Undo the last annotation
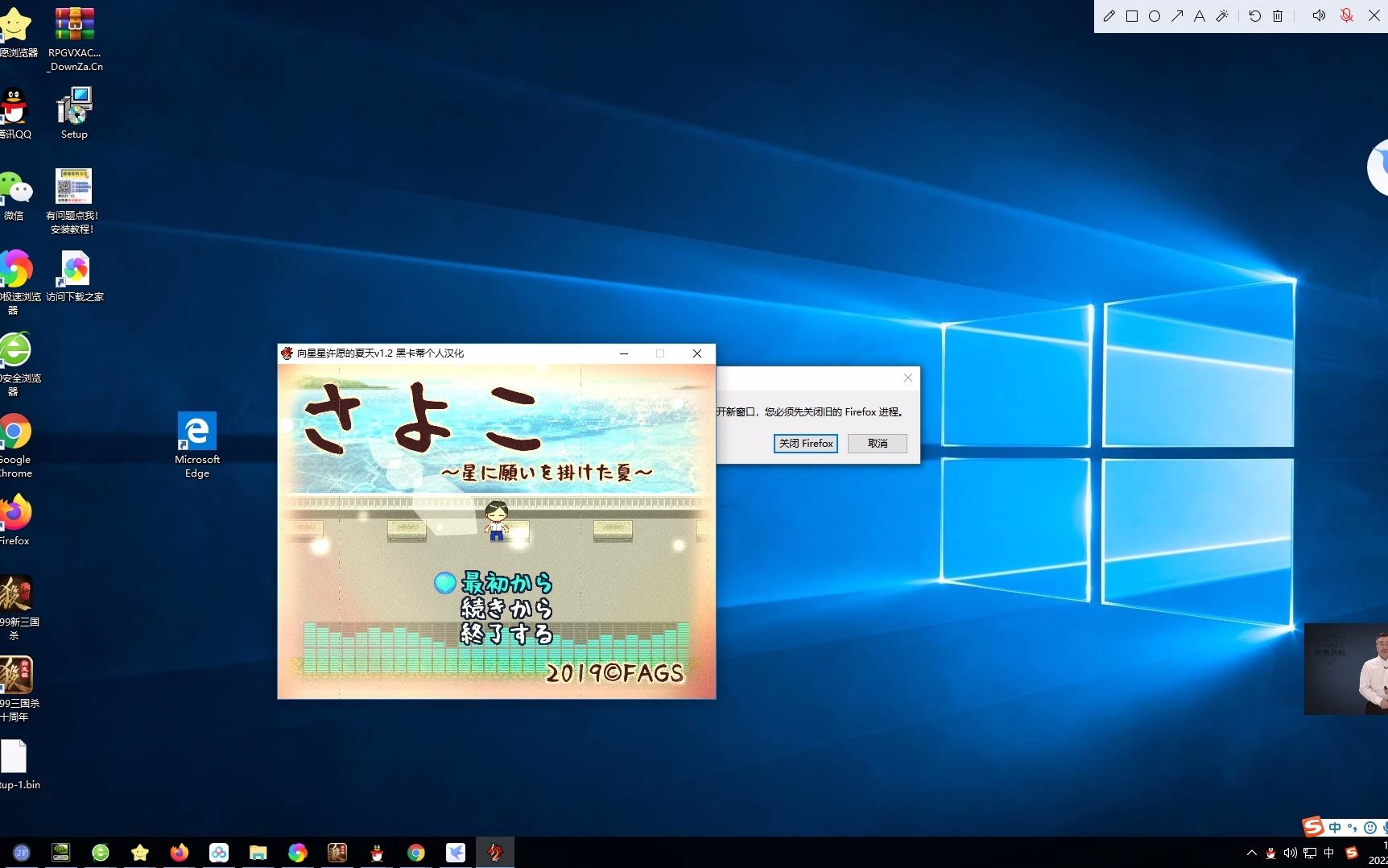 pyautogui.click(x=1254, y=16)
